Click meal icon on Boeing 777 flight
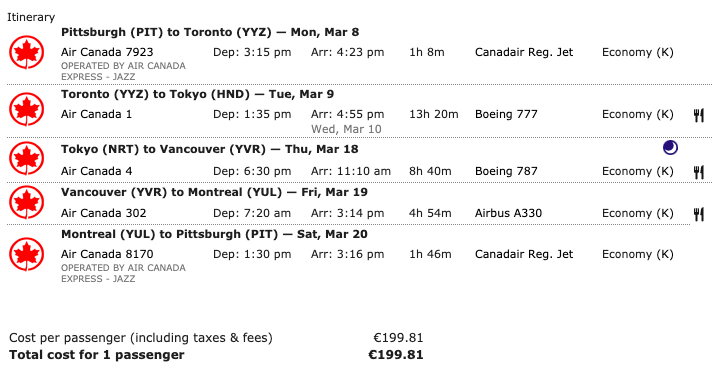726x371 pixels. 699,115
